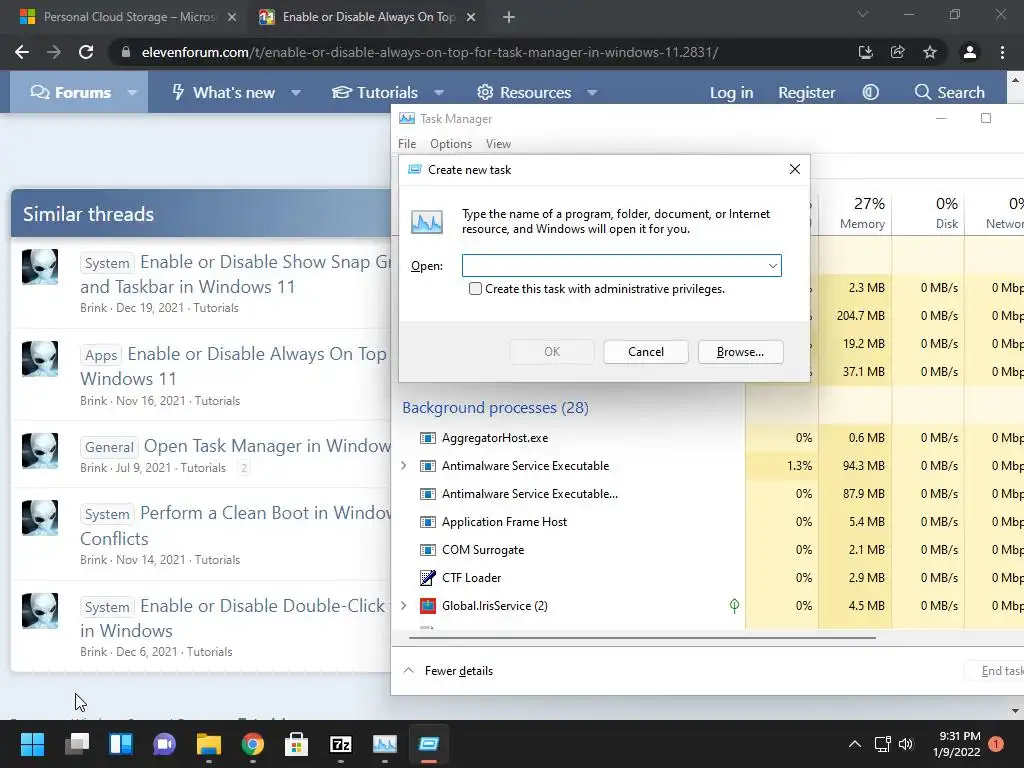Open the Chat taskbar icon

(x=165, y=744)
